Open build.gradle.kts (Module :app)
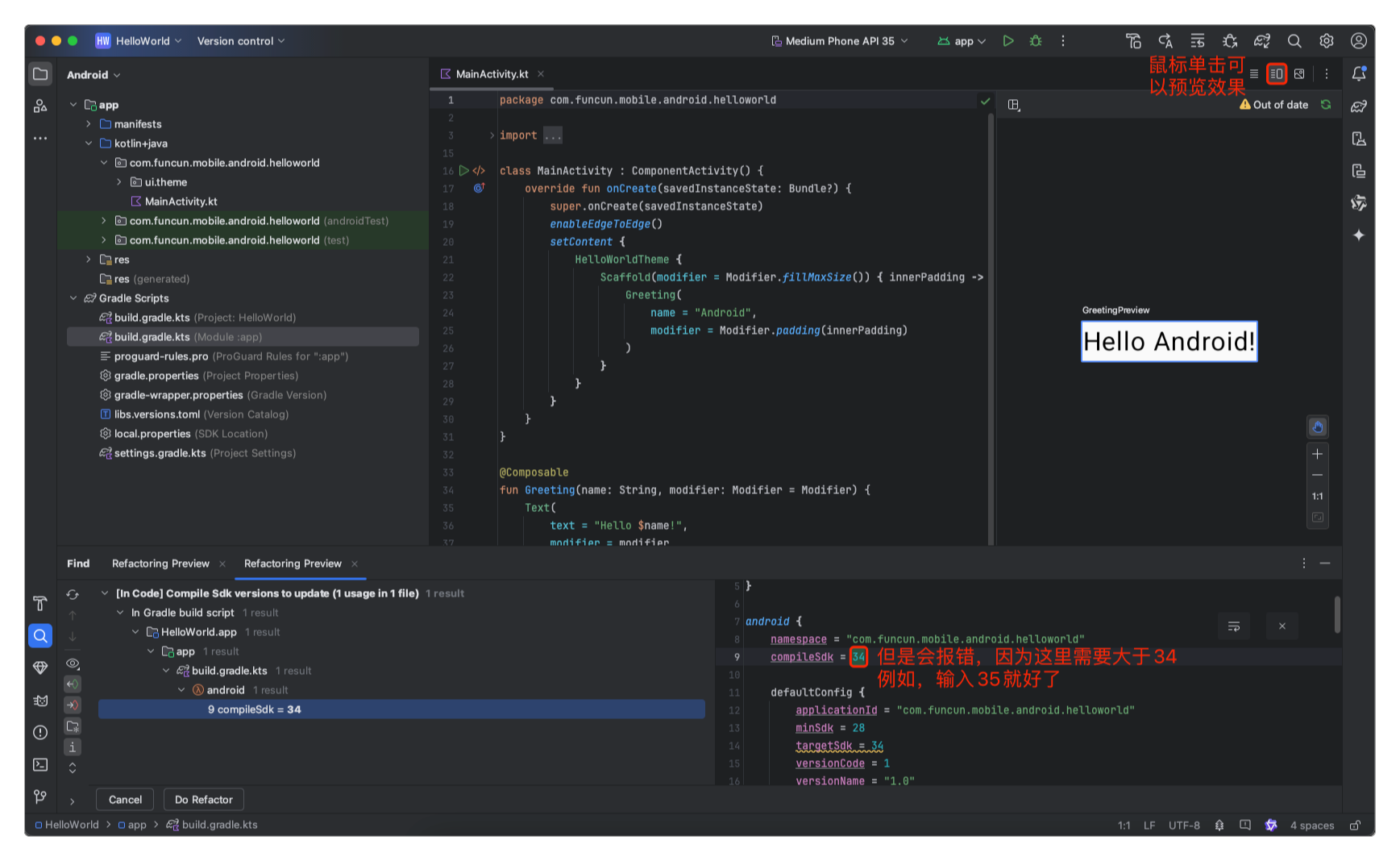This screenshot has height=861, width=1400. 243,337
